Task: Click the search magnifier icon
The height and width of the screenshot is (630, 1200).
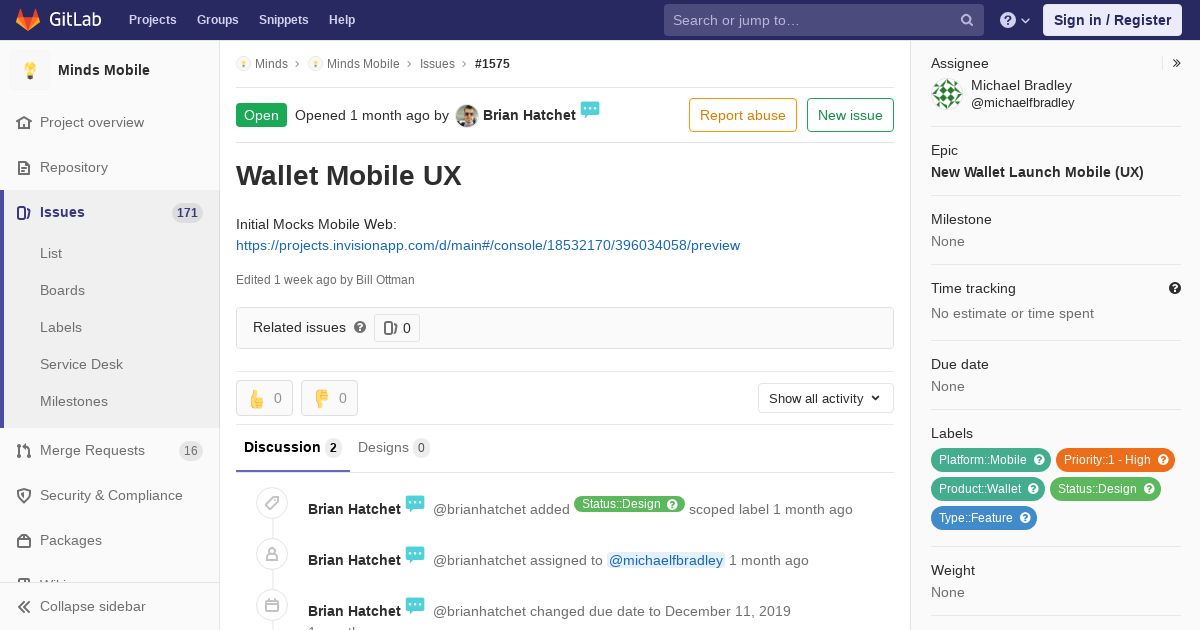Action: (x=967, y=20)
